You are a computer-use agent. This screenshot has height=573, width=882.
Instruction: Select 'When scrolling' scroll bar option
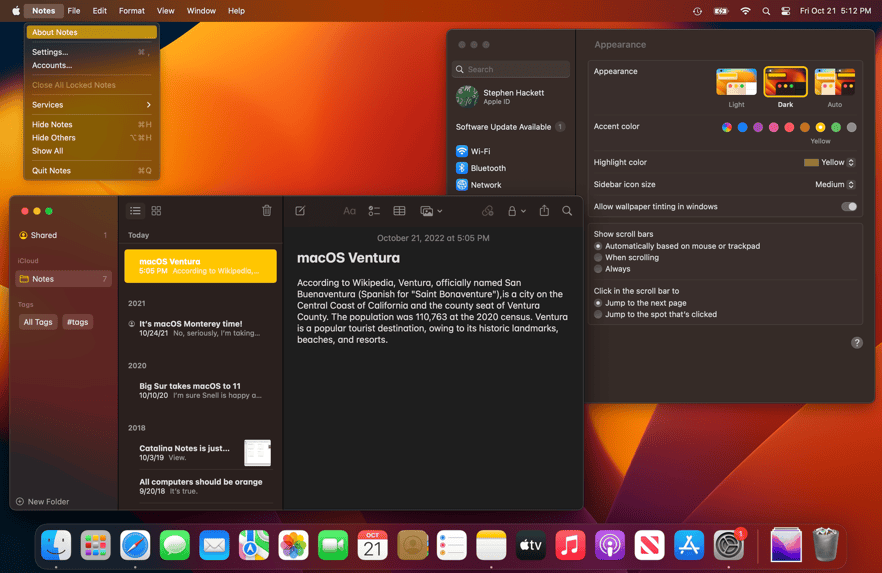(x=598, y=258)
